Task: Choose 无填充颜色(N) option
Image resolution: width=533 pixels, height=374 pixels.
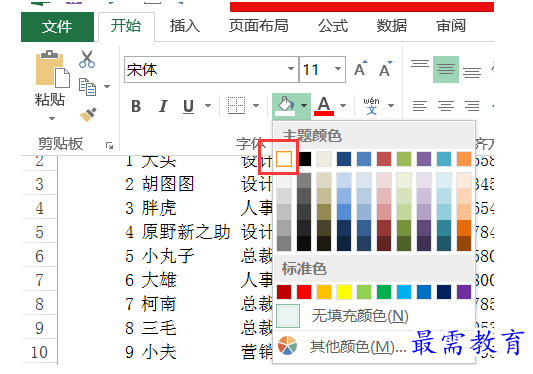Action: click(374, 316)
